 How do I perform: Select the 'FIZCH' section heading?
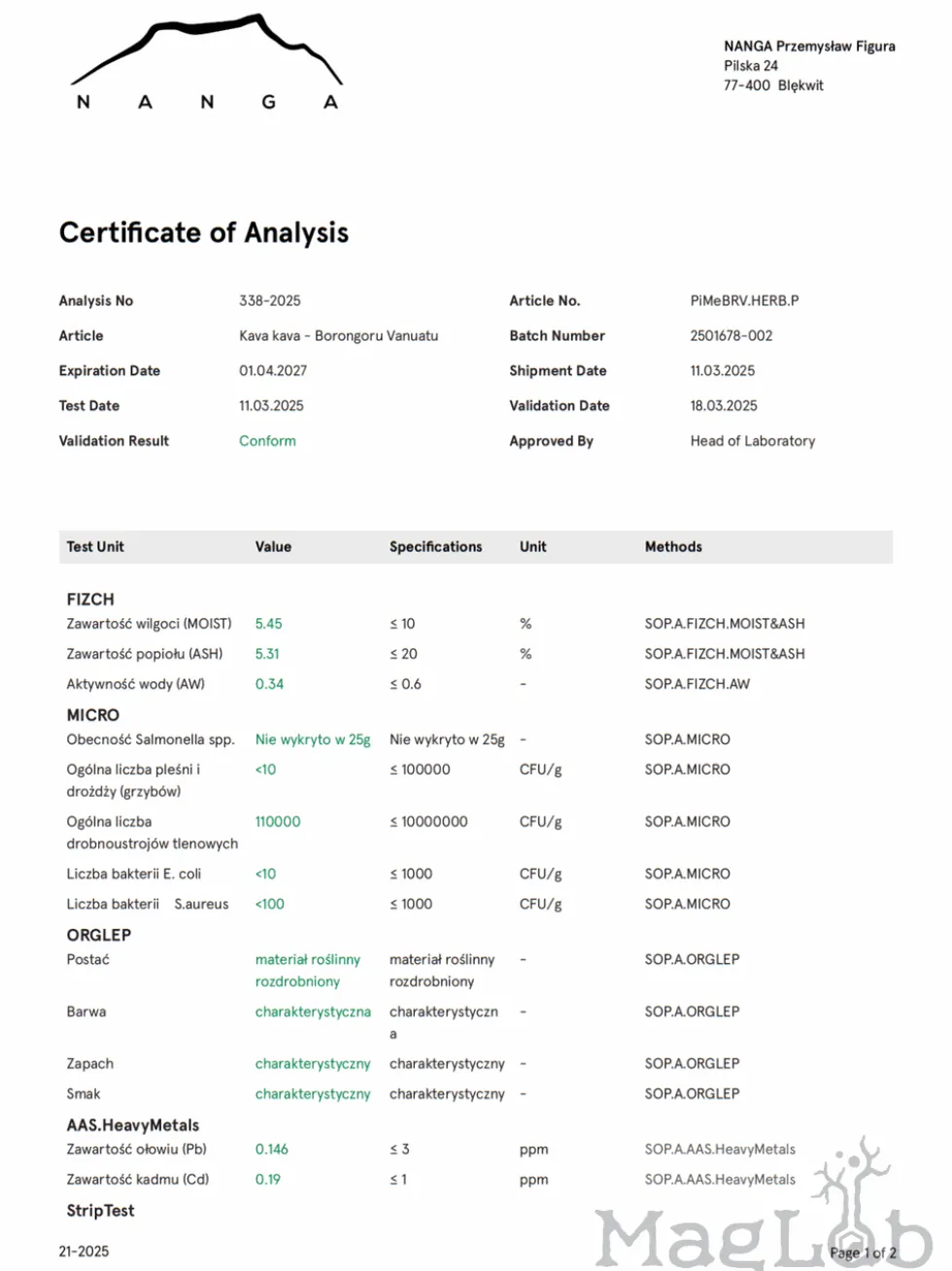[x=90, y=600]
